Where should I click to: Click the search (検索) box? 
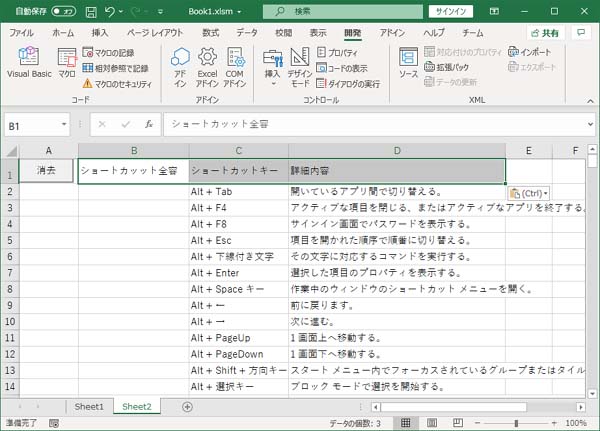point(343,11)
